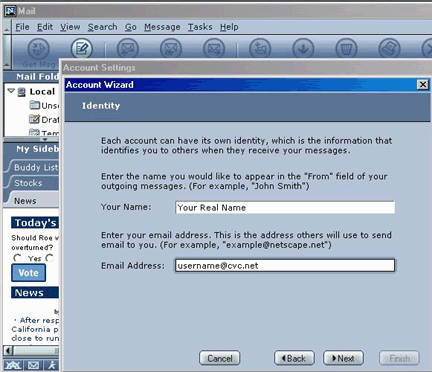Click the Today's heading in News panel
The image size is (432, 372).
[x=35, y=223]
